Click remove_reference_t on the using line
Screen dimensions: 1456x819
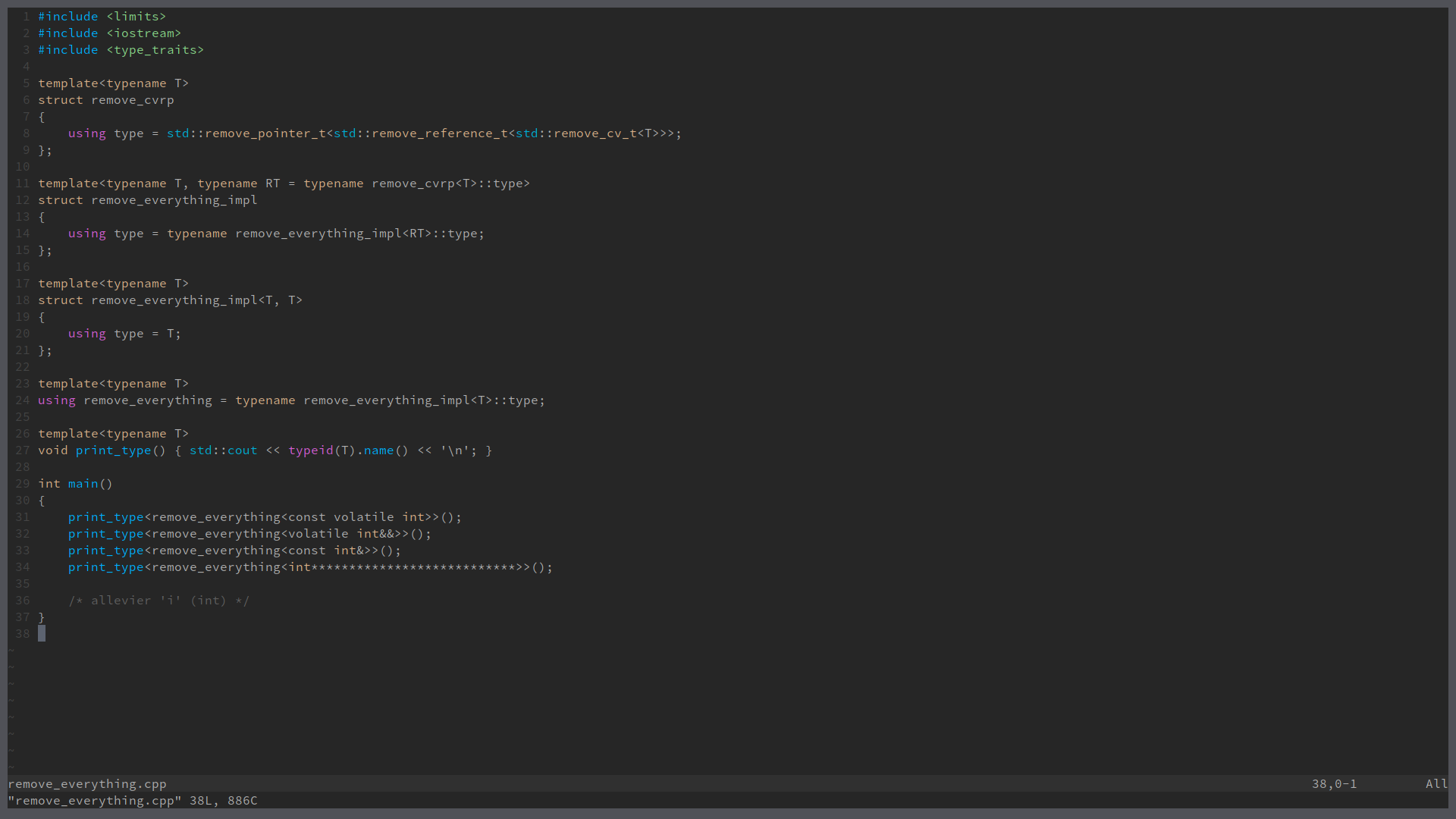(x=439, y=133)
